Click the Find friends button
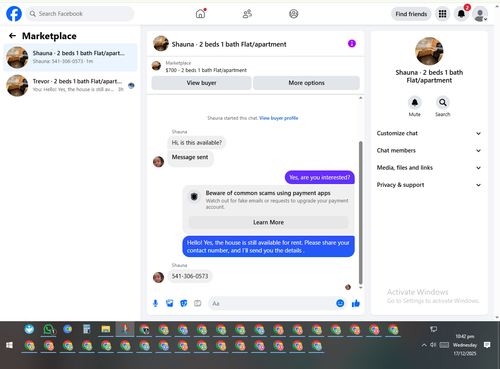This screenshot has height=369, width=500. tap(411, 14)
